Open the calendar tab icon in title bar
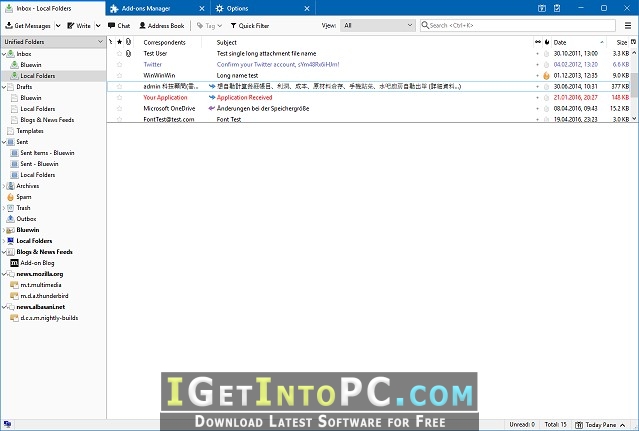The image size is (639, 431). point(542,8)
